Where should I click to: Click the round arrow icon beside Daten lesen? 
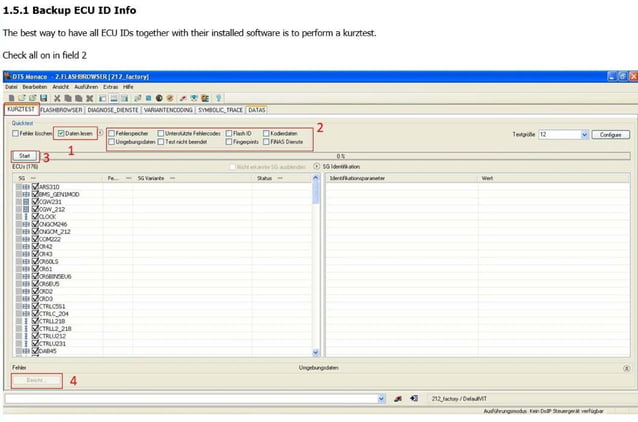pos(100,133)
